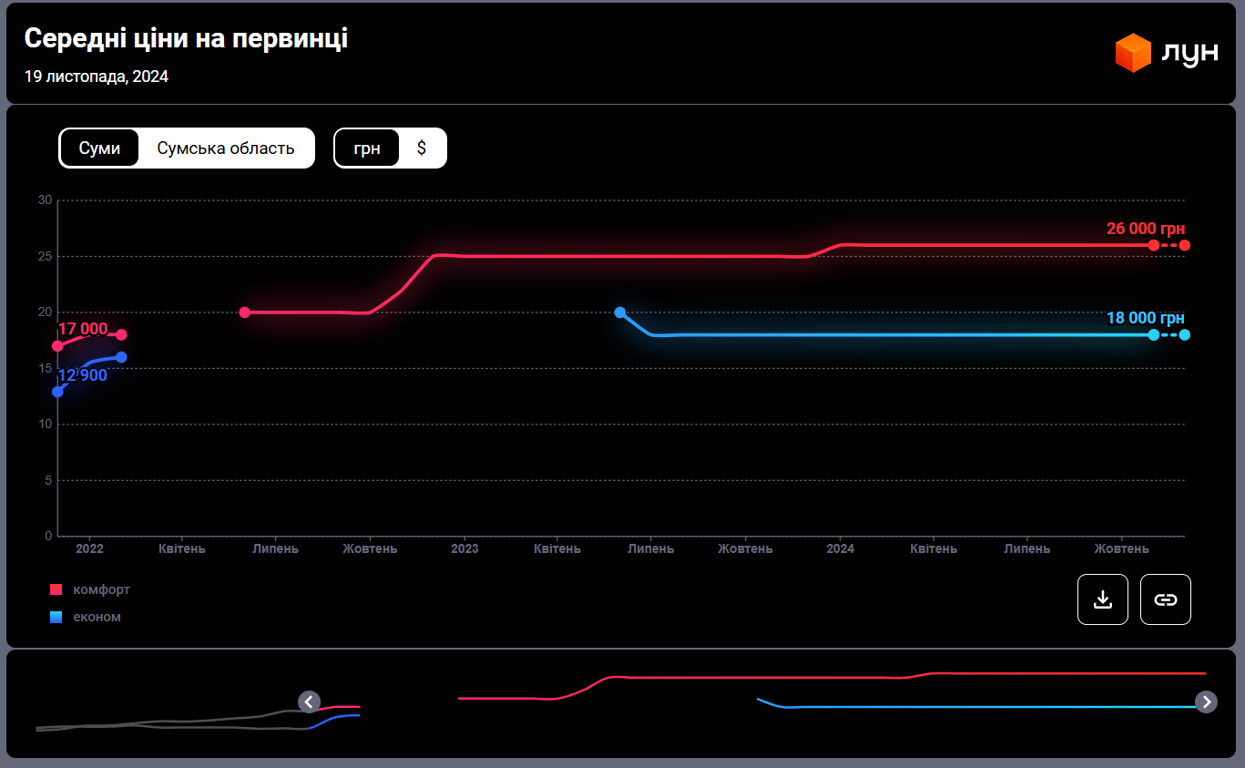Viewport: 1245px width, 768px height.
Task: Click the orange ЛУН cube logo
Action: click(1133, 53)
